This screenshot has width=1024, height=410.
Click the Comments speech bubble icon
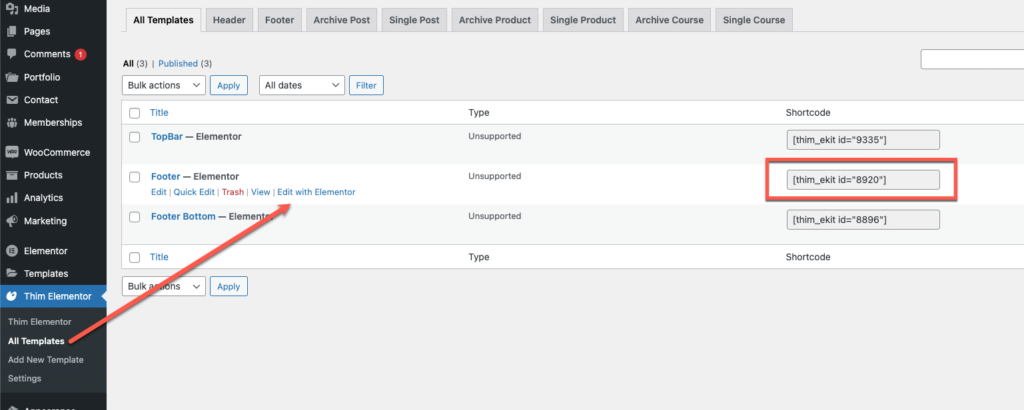(11, 54)
